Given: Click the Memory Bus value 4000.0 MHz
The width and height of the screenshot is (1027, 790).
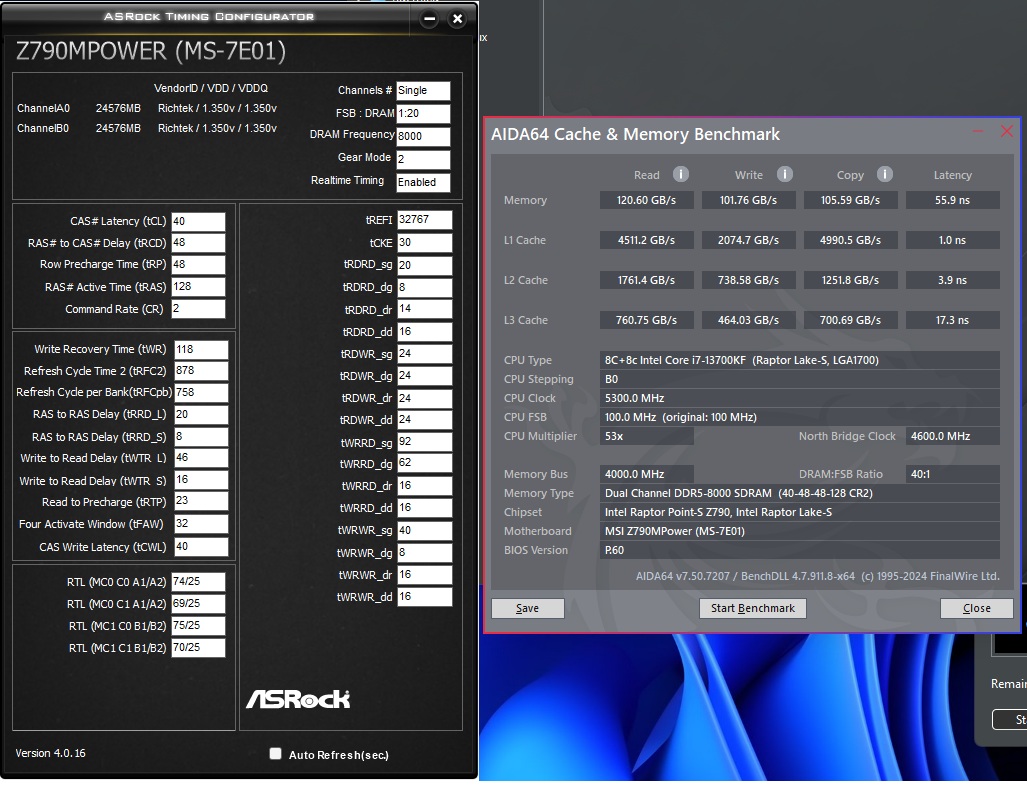Looking at the screenshot, I should click(x=646, y=474).
